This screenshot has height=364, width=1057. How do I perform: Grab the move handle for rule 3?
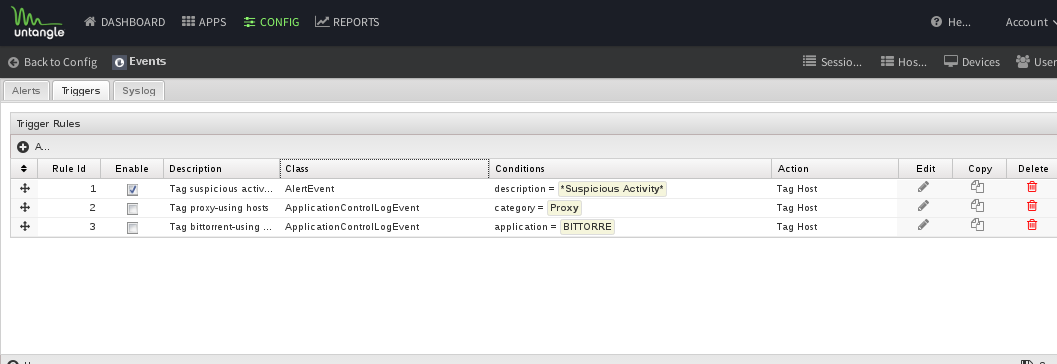(24, 226)
